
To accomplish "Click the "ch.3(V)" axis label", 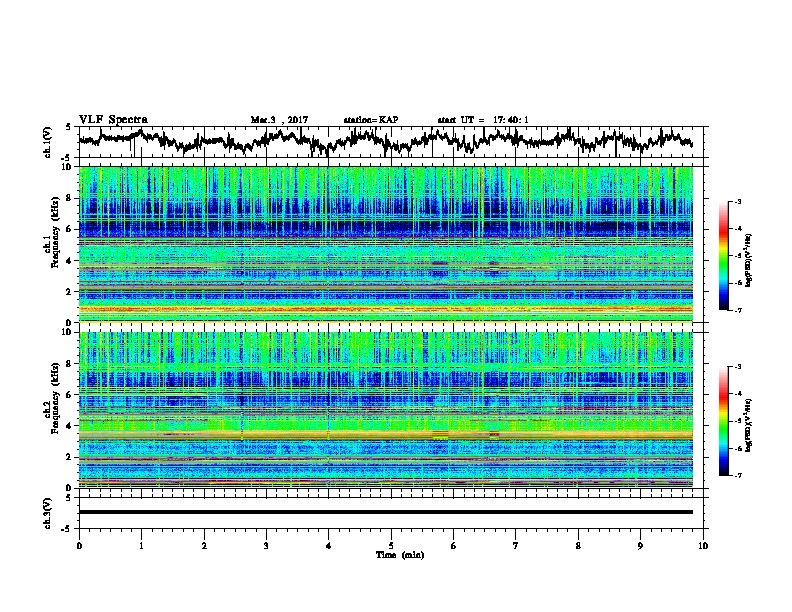I will (x=48, y=513).
